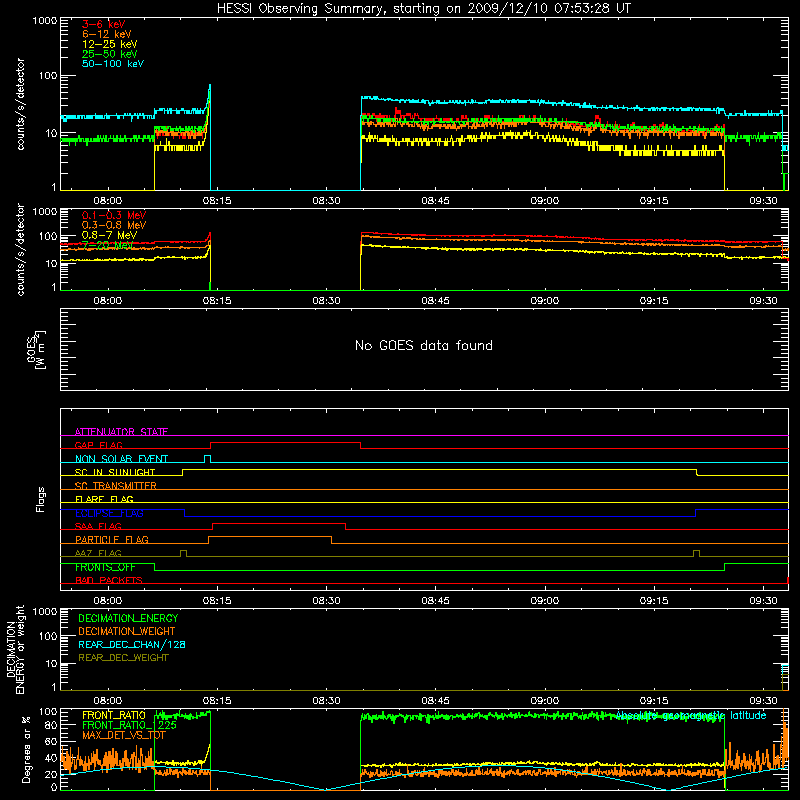
Task: Click counts/s/detector axis title of MeV panel
Action: 20,249
